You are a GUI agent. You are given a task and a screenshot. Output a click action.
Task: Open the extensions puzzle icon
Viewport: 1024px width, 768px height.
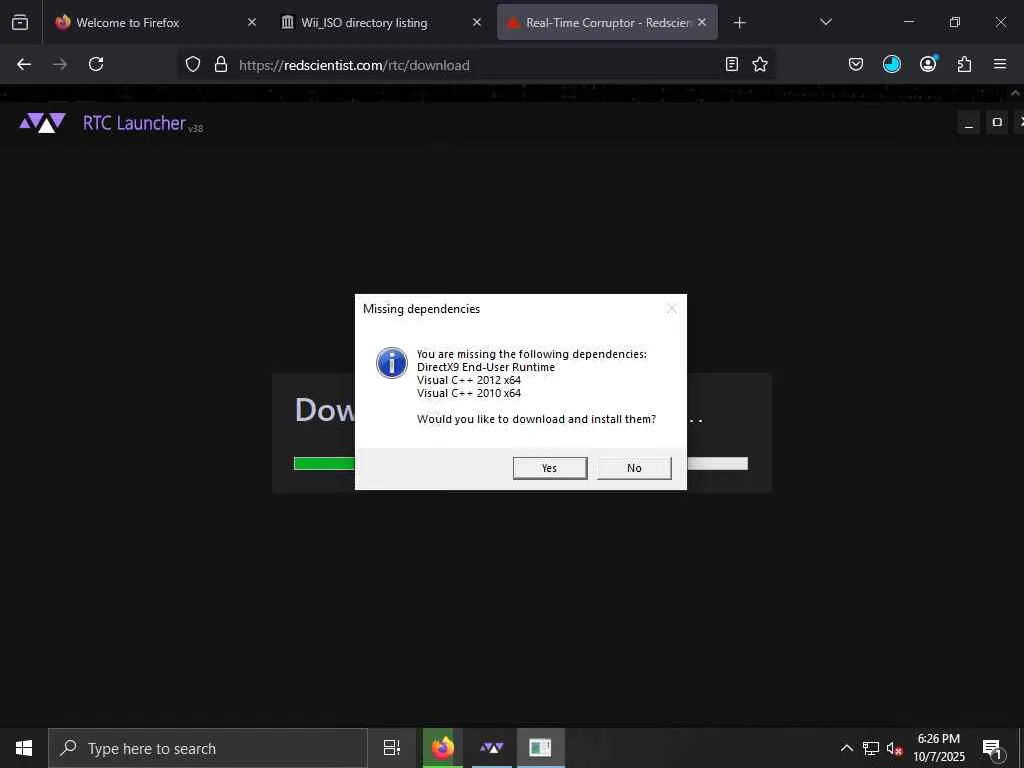[964, 64]
